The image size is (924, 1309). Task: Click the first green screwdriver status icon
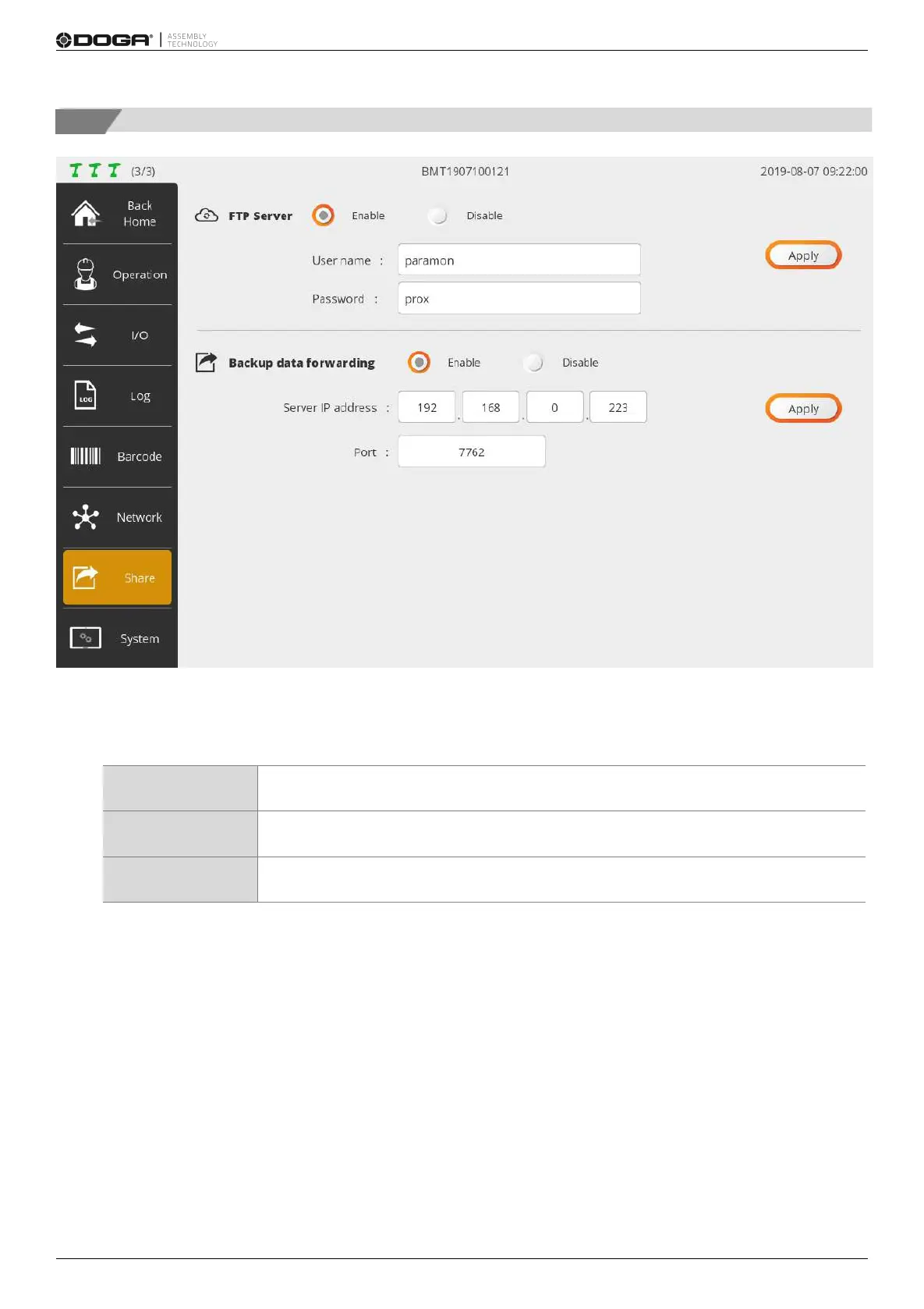75,170
